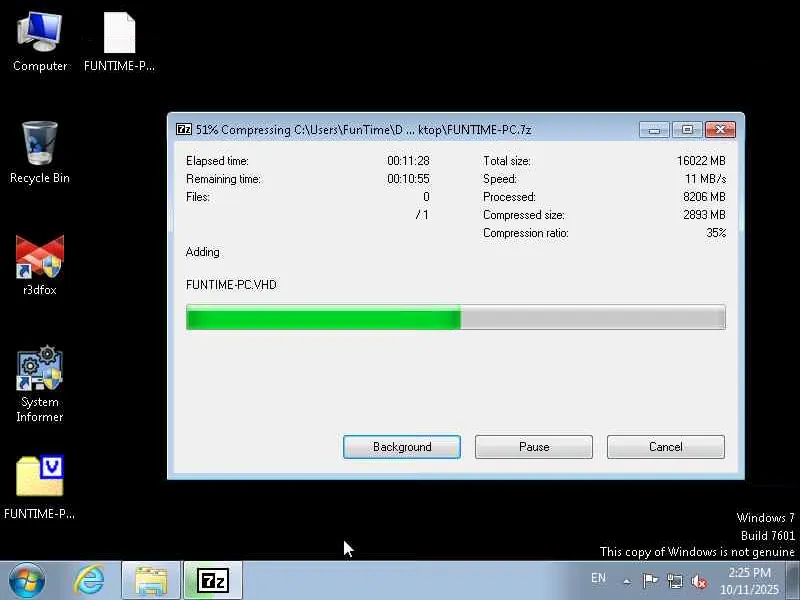Open the Computer desktop icon

[x=39, y=42]
